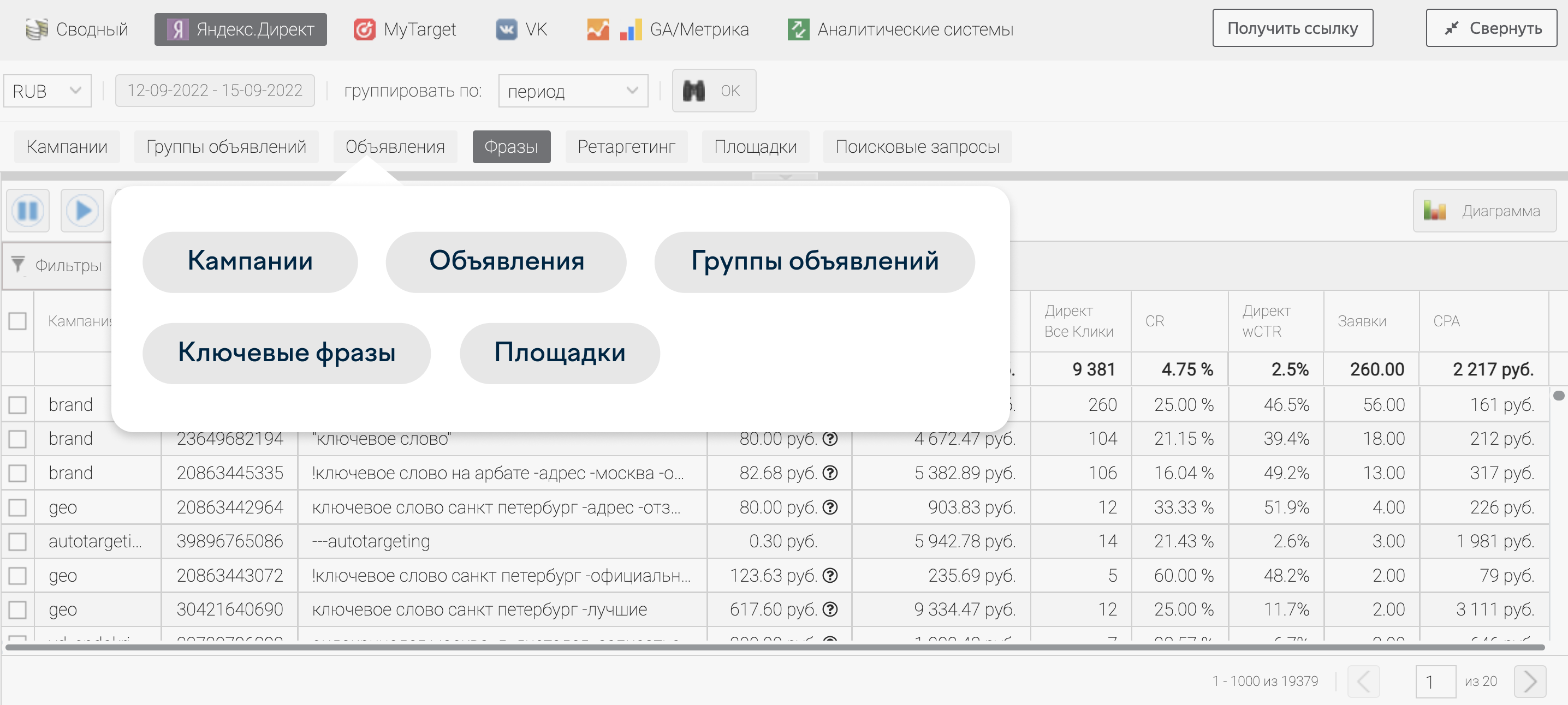This screenshot has width=1568, height=705.
Task: Click the play icon button
Action: [x=82, y=211]
